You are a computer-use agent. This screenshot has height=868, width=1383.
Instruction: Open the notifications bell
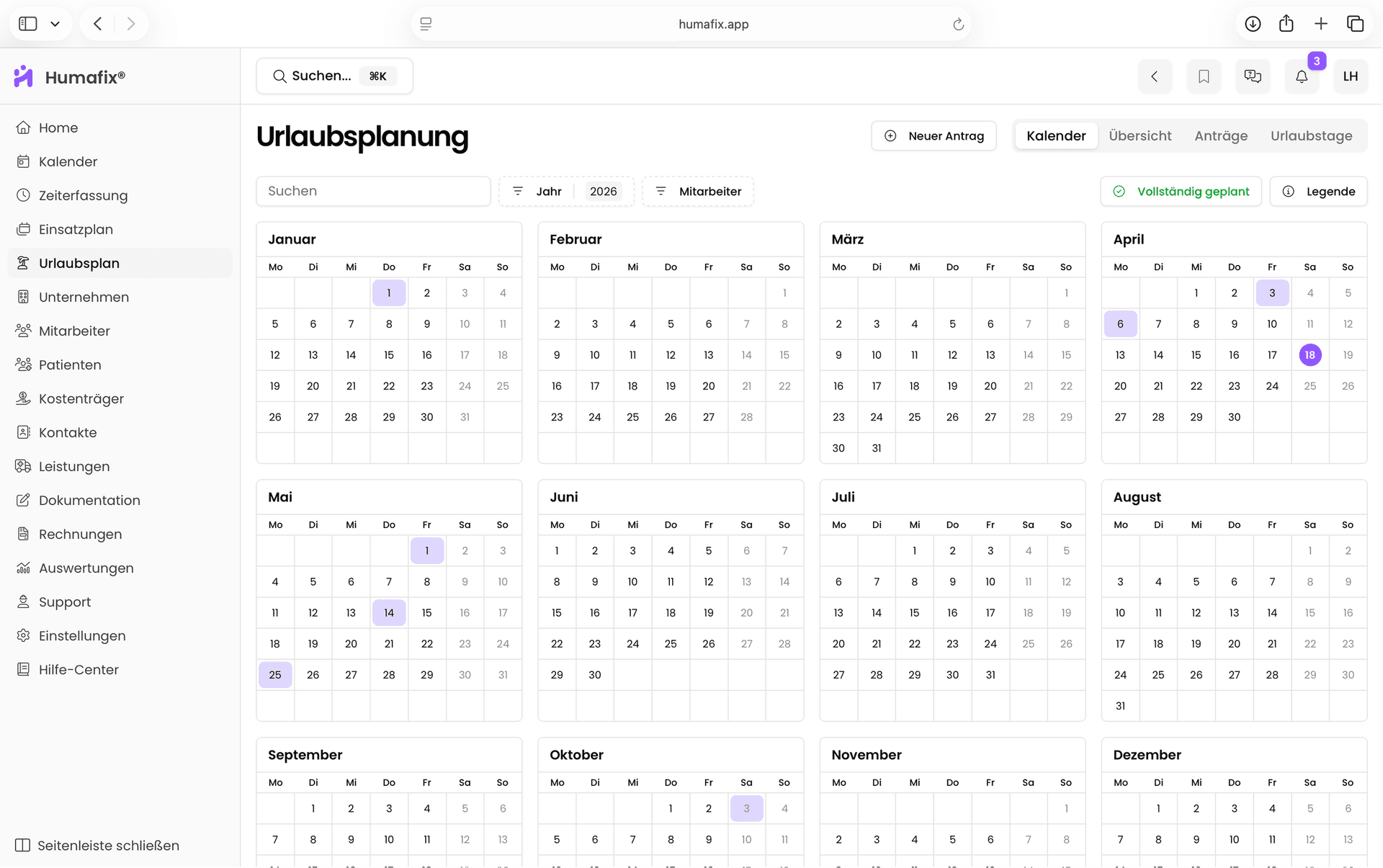click(x=1302, y=76)
